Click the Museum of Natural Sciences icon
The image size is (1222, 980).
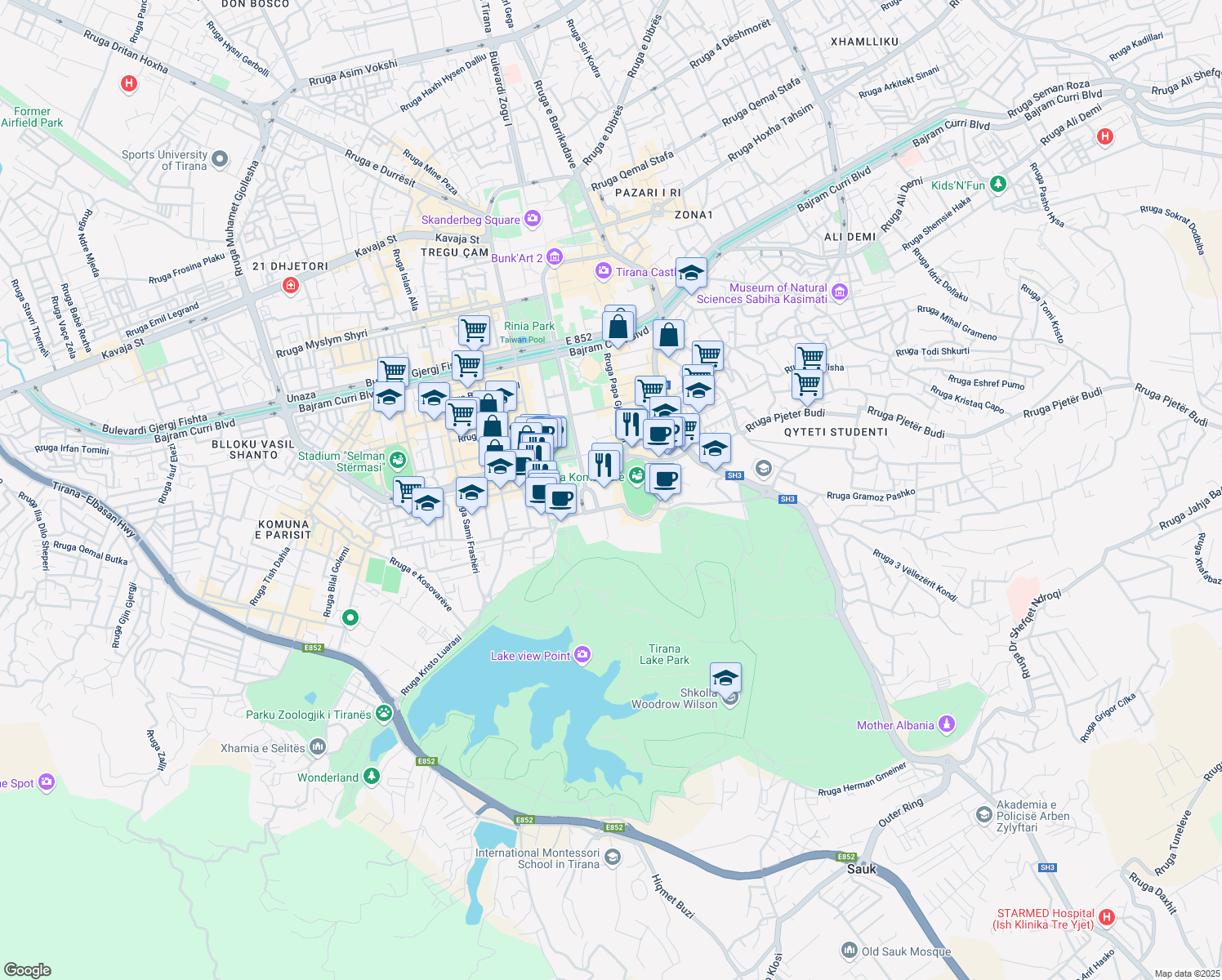tap(841, 292)
